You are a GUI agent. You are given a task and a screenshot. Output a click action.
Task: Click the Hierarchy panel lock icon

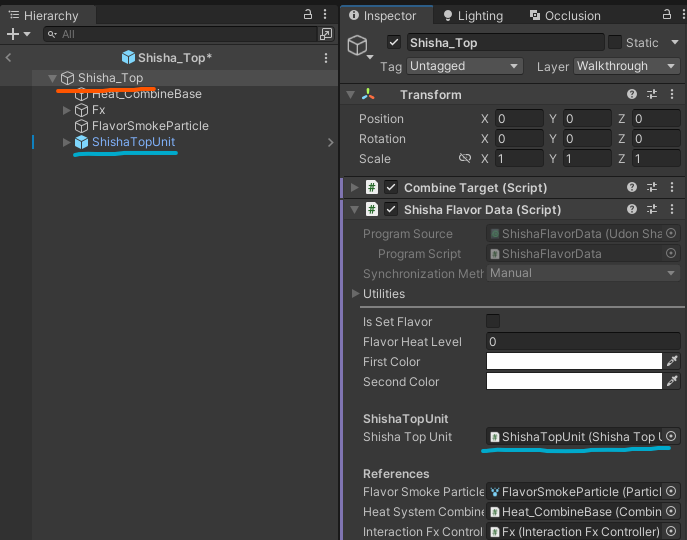tap(308, 14)
